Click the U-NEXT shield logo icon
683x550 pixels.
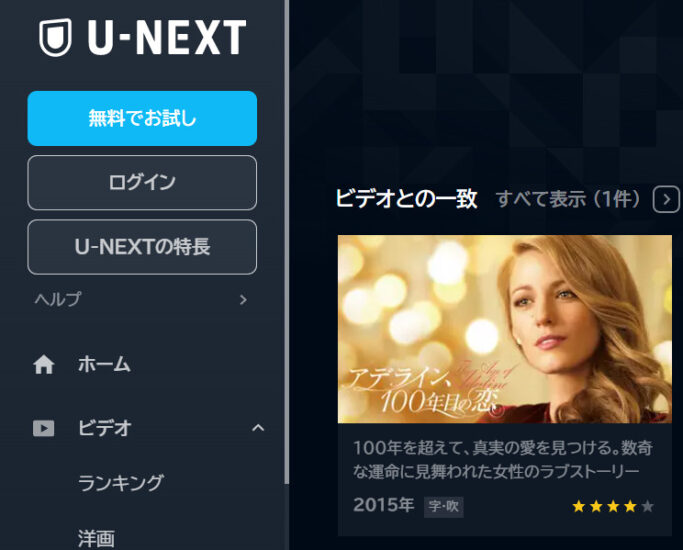[x=55, y=37]
